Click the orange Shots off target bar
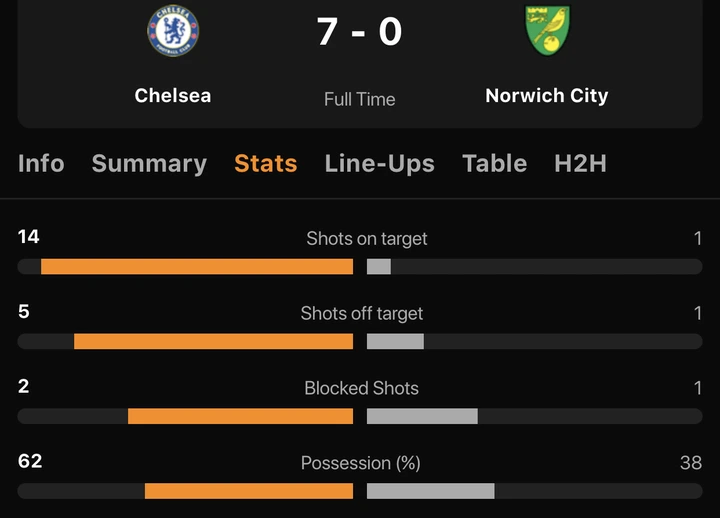The width and height of the screenshot is (720, 518). click(214, 341)
